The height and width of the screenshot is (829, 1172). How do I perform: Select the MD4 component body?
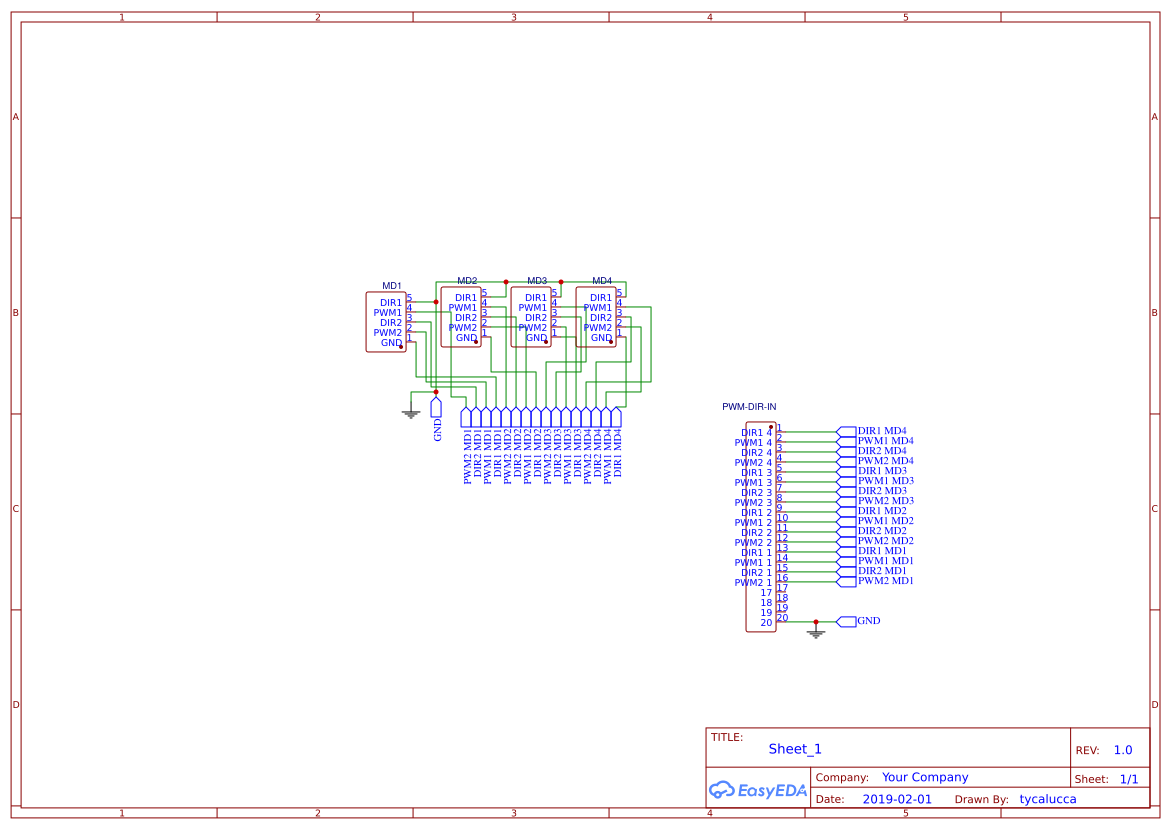pyautogui.click(x=596, y=317)
